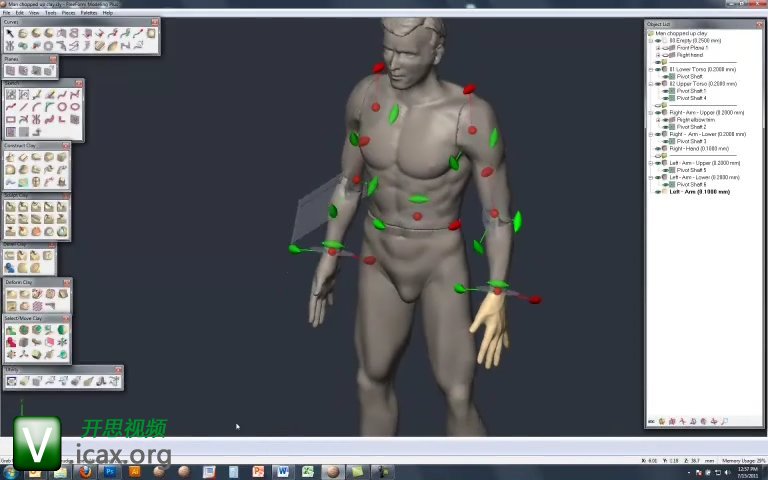
Task: Open the Palettes menu
Action: click(x=89, y=13)
